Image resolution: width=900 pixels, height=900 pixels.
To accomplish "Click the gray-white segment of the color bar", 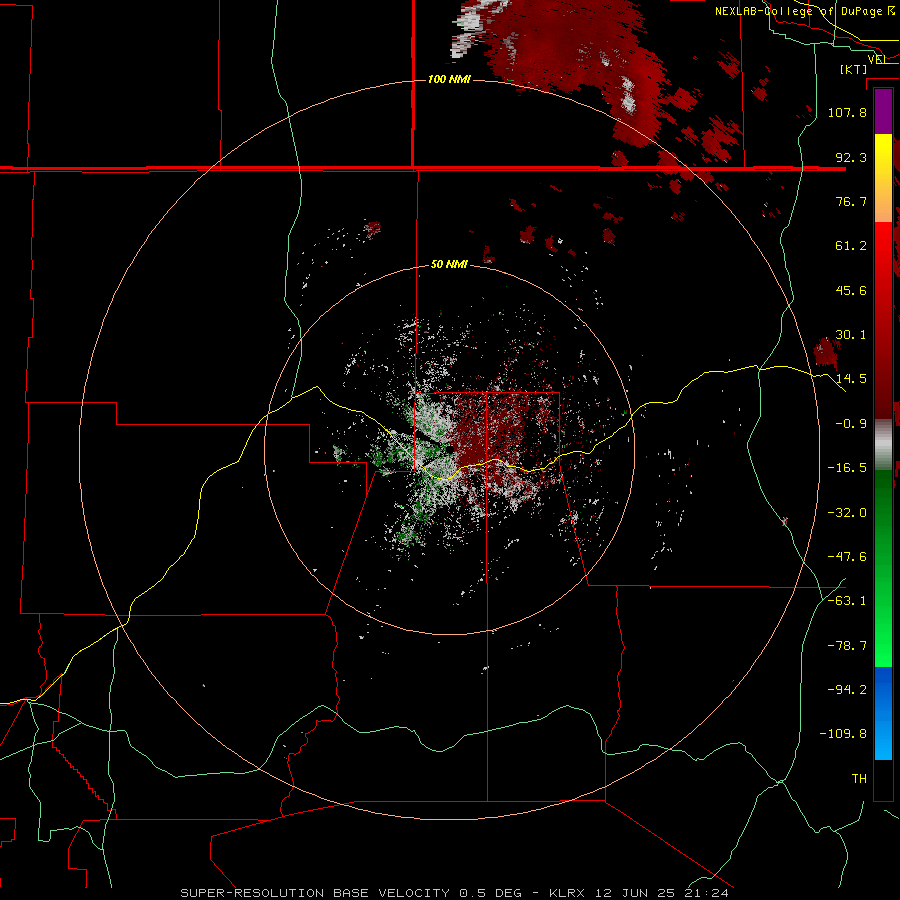I will [x=883, y=445].
